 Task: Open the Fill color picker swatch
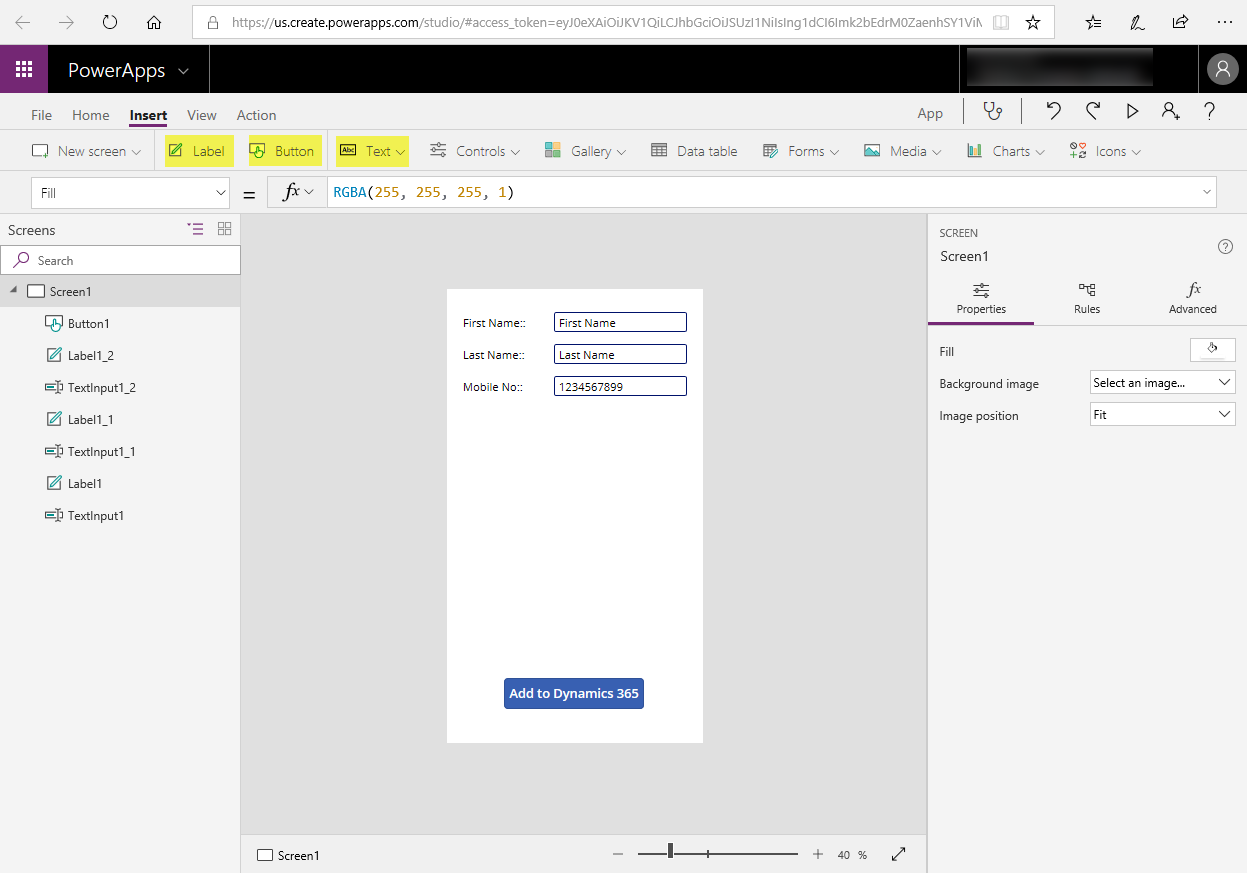[x=1212, y=350]
